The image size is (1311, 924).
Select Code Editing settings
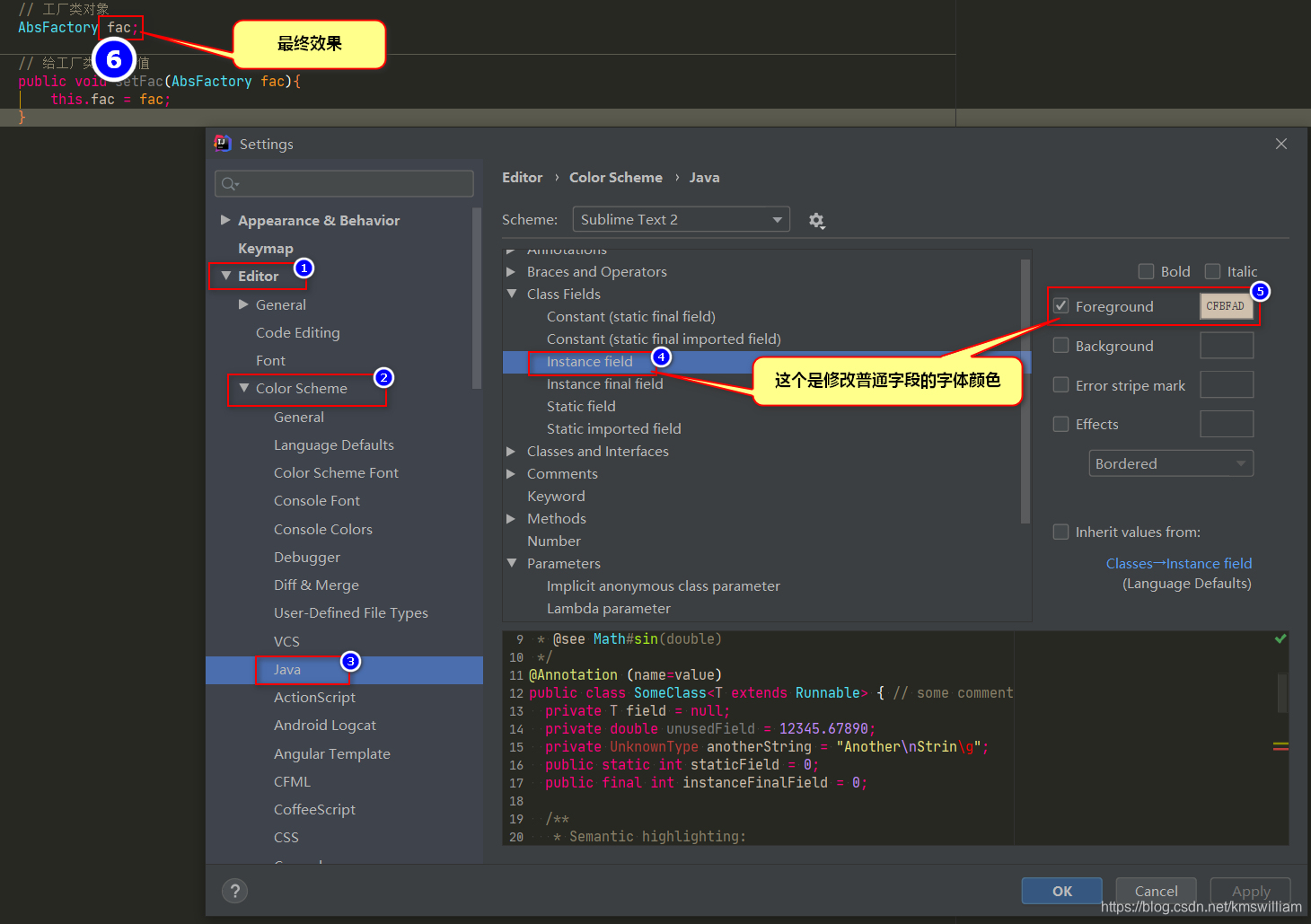(x=297, y=332)
